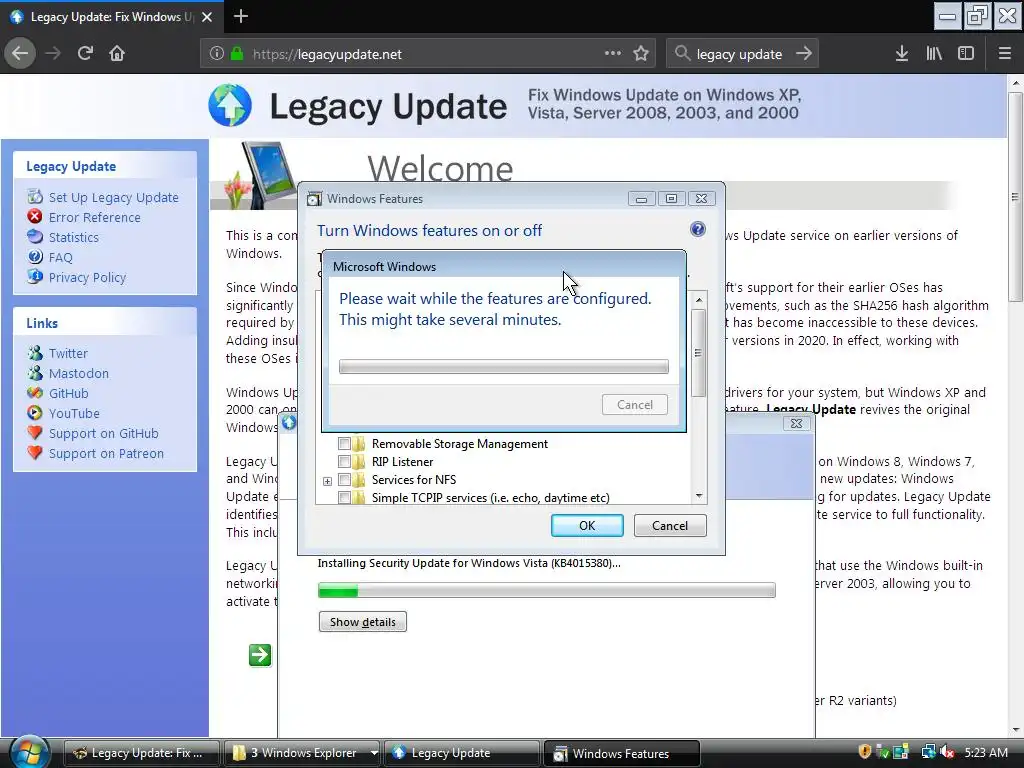1024x768 pixels.
Task: Click the green arrow icon on the webpage
Action: [260, 655]
